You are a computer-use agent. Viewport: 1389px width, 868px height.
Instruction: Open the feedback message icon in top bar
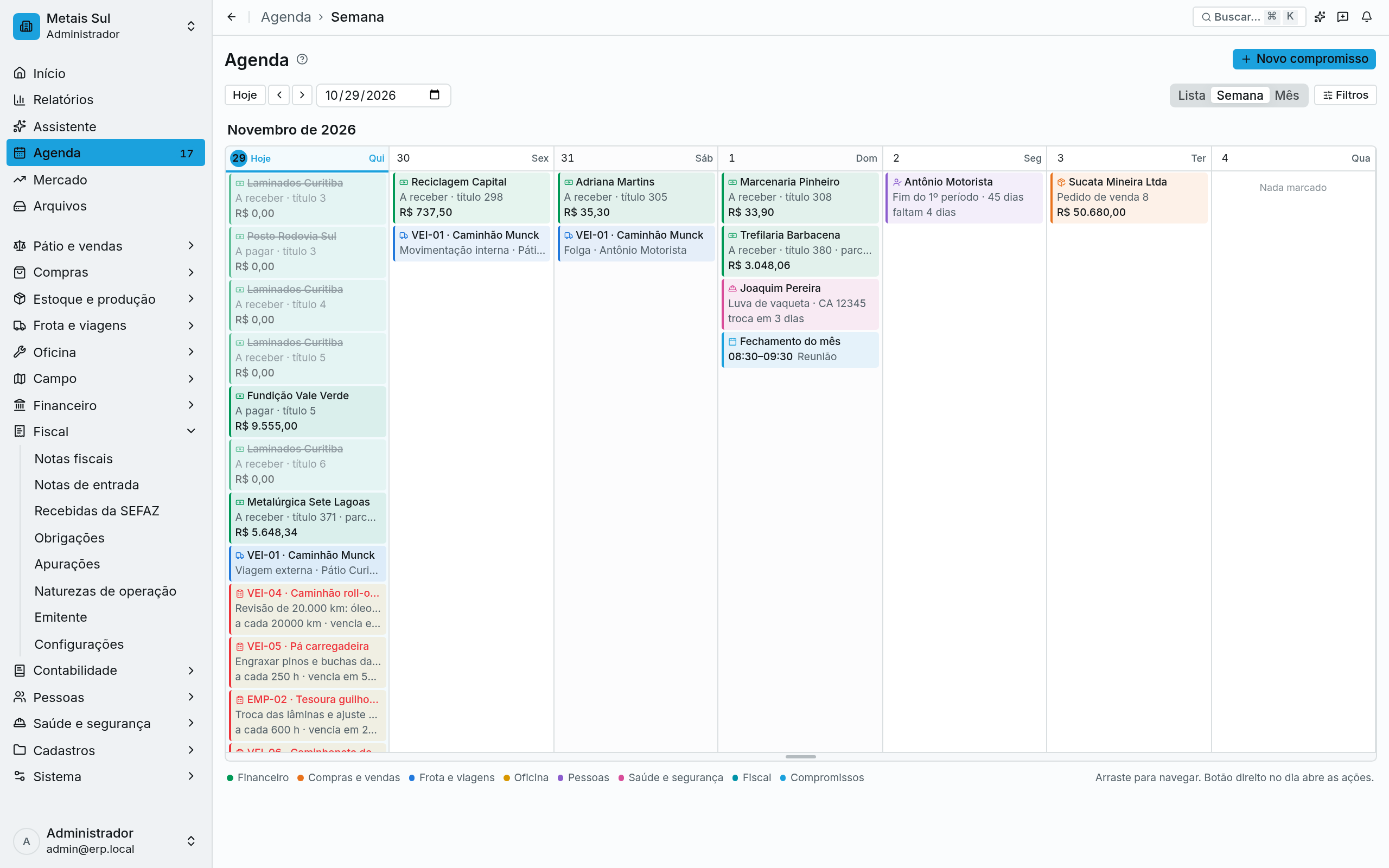pyautogui.click(x=1342, y=17)
